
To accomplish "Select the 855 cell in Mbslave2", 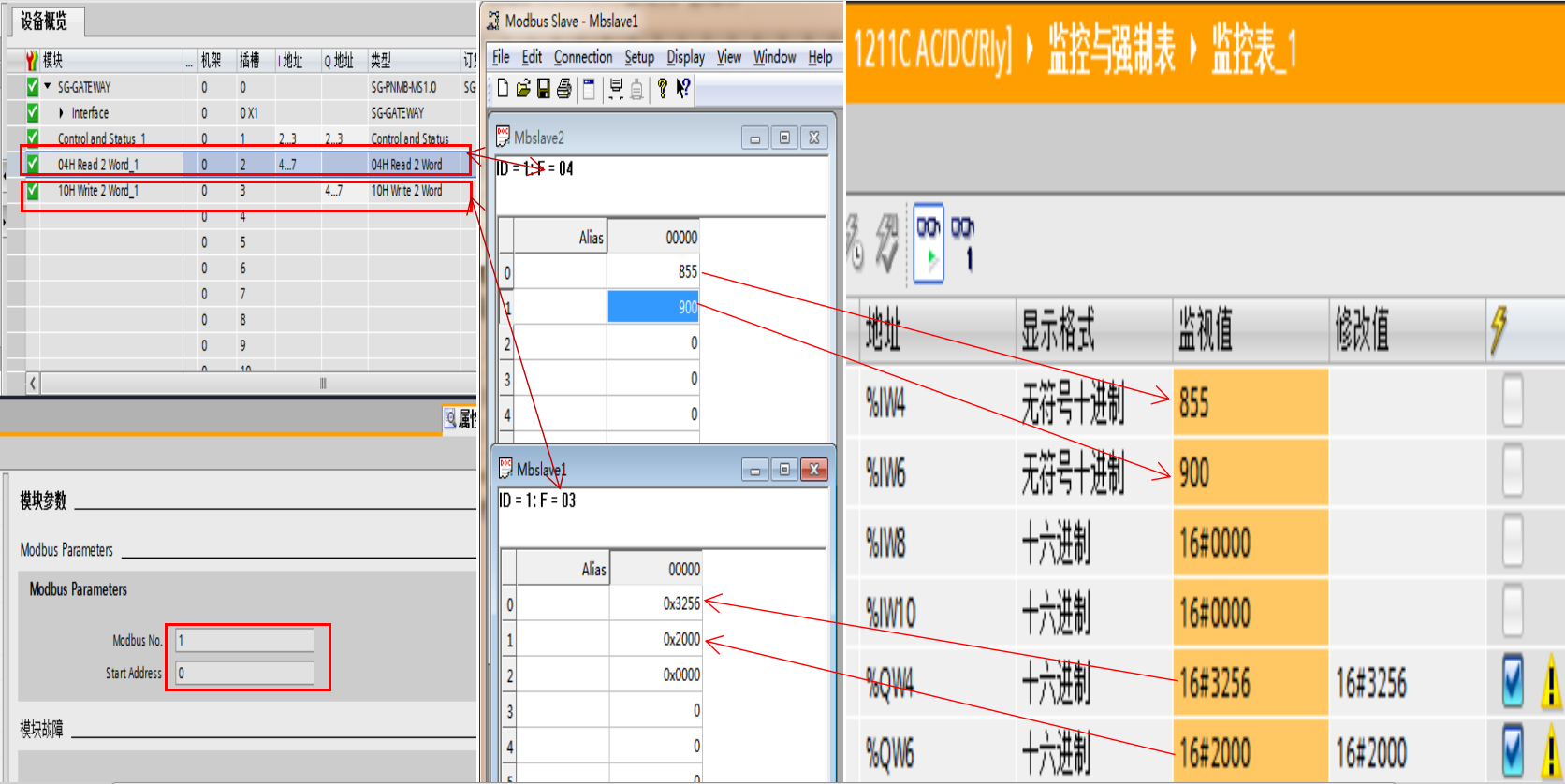I will coord(653,271).
